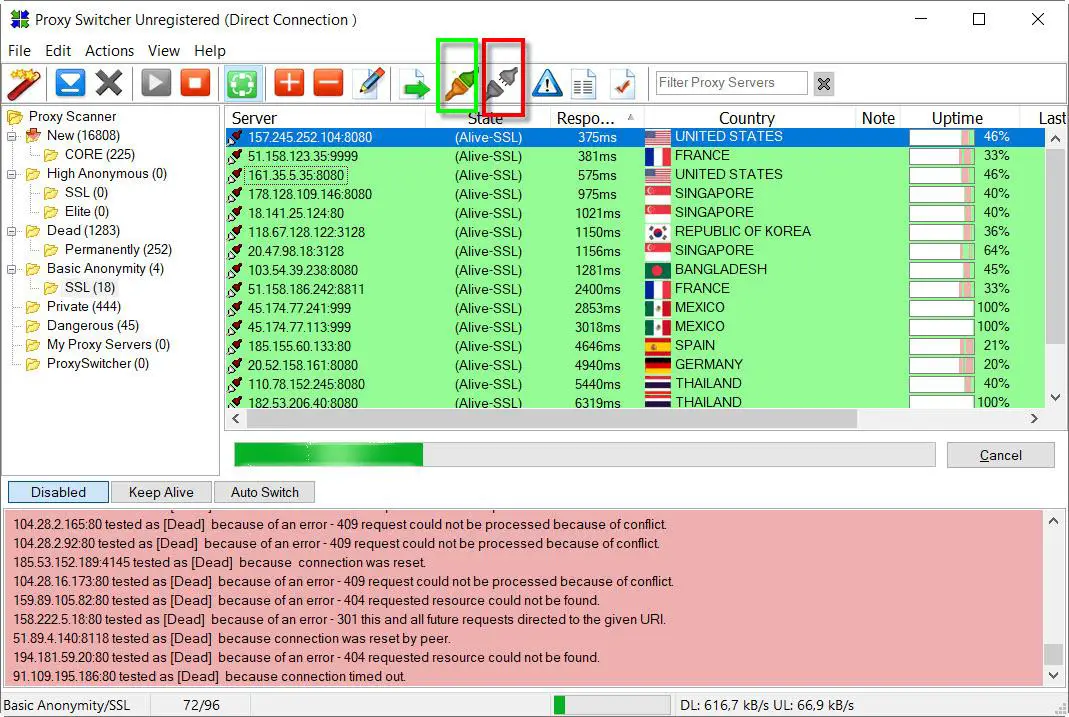Viewport: 1069px width, 717px height.
Task: Select the Private (444) folder
Action: pyautogui.click(x=76, y=306)
